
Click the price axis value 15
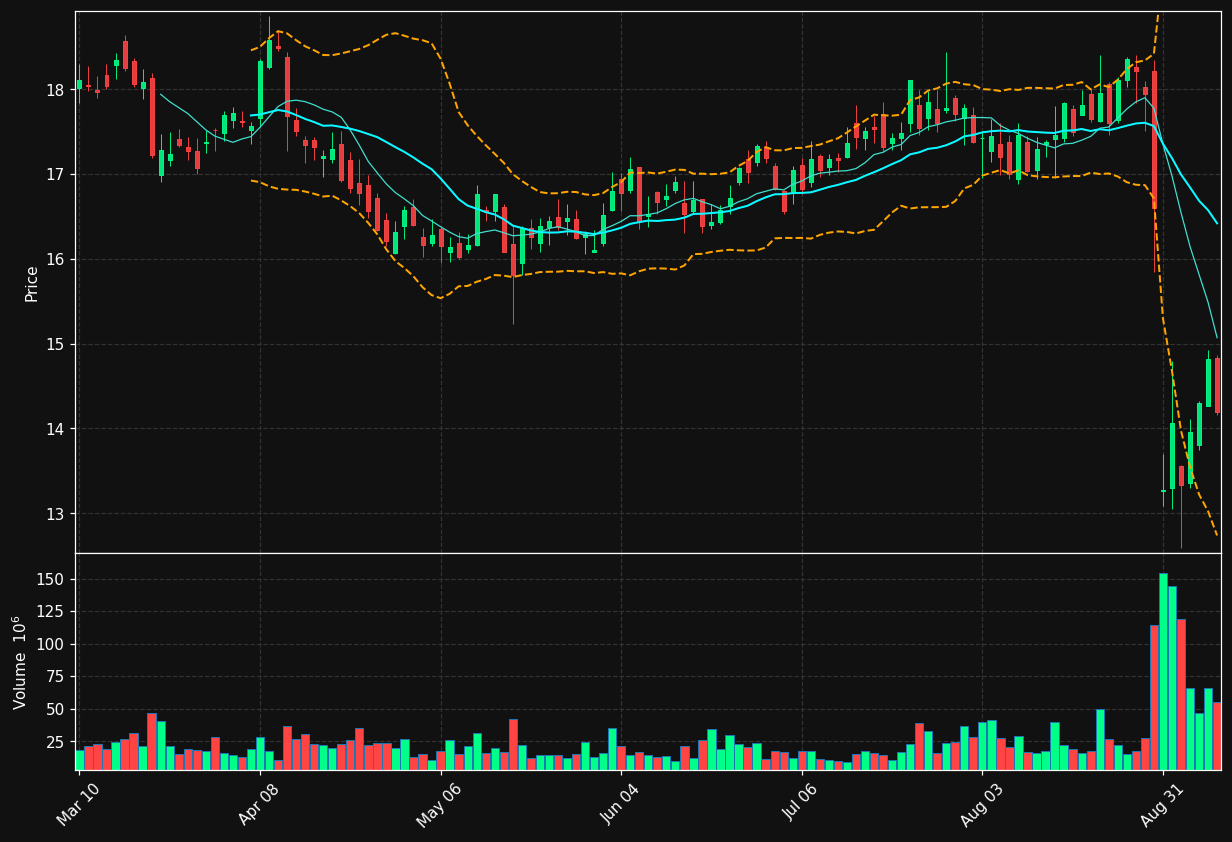pyautogui.click(x=55, y=345)
